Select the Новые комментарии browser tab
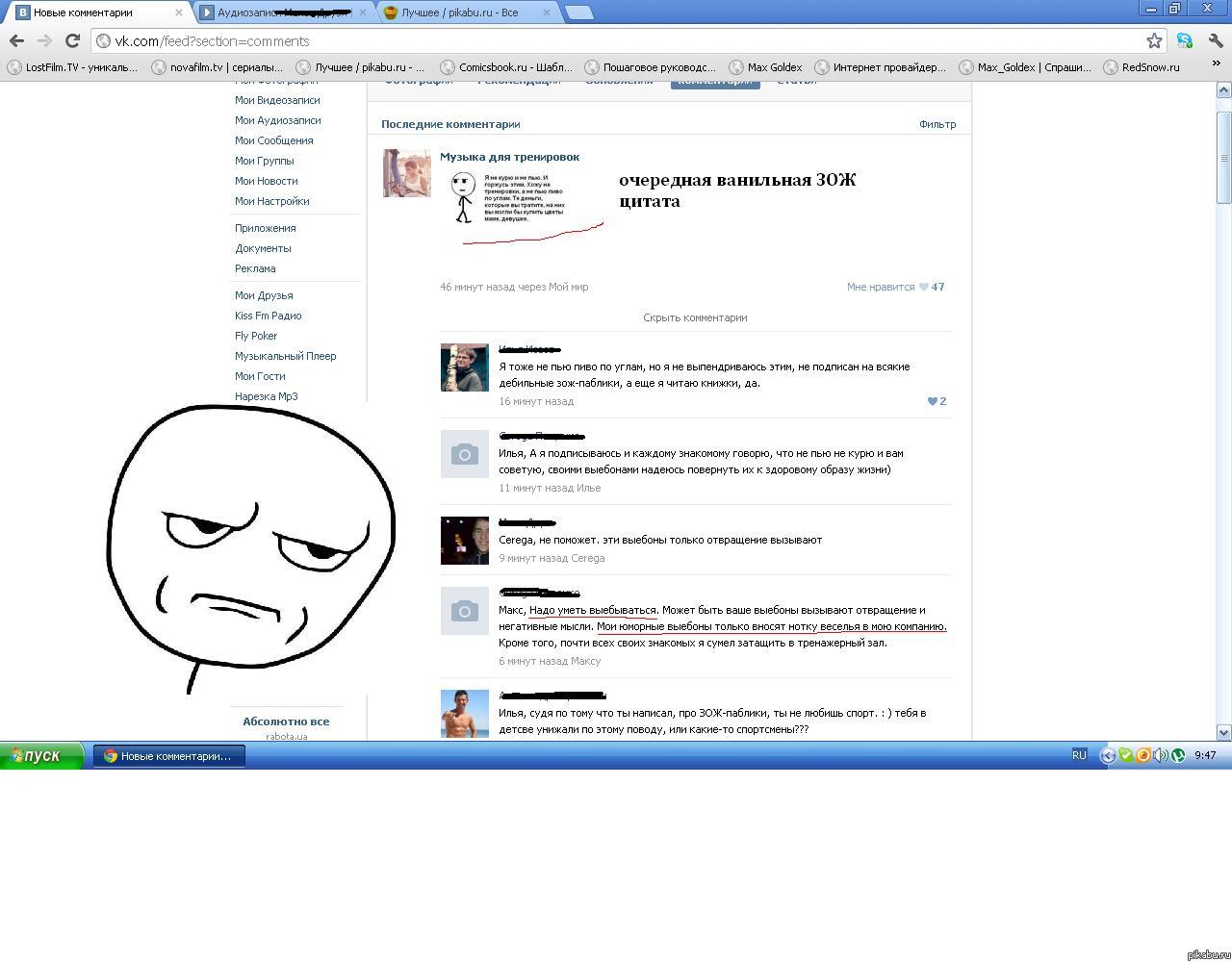This screenshot has height=962, width=1232. pos(96,13)
